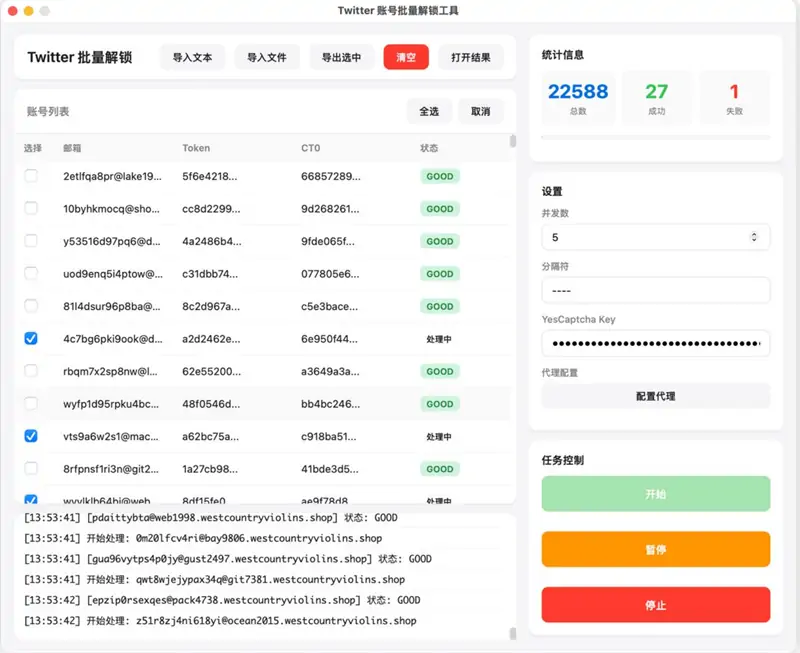Check the checkbox for account 2etlfqa8pr@lake19
This screenshot has height=653, width=800.
pos(31,176)
